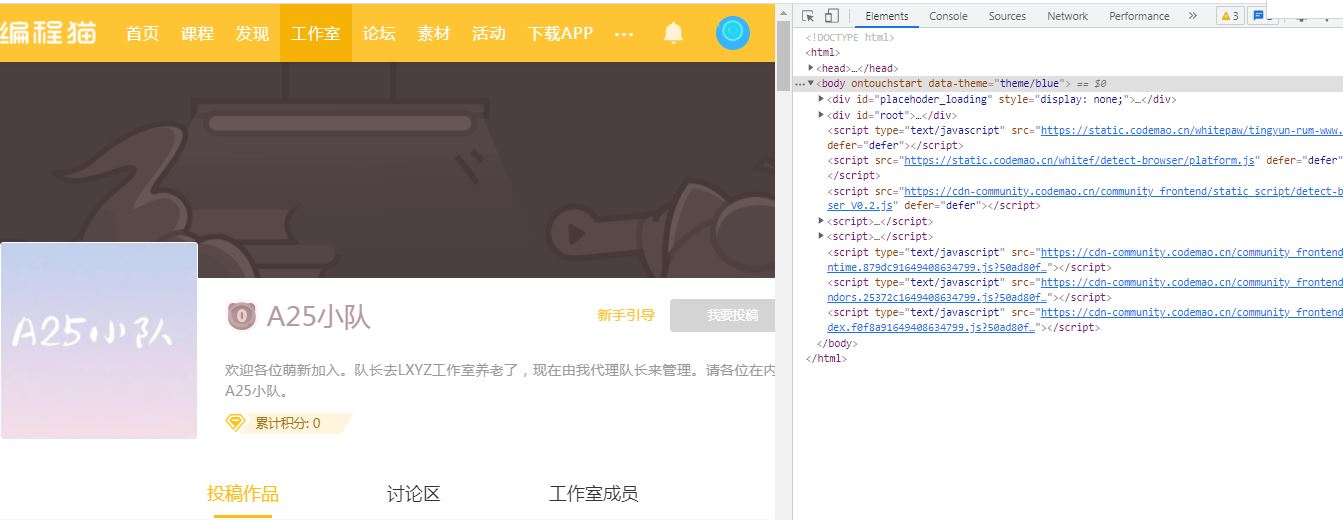Open 论坛 in the navigation bar
1343x520 pixels.
[379, 33]
